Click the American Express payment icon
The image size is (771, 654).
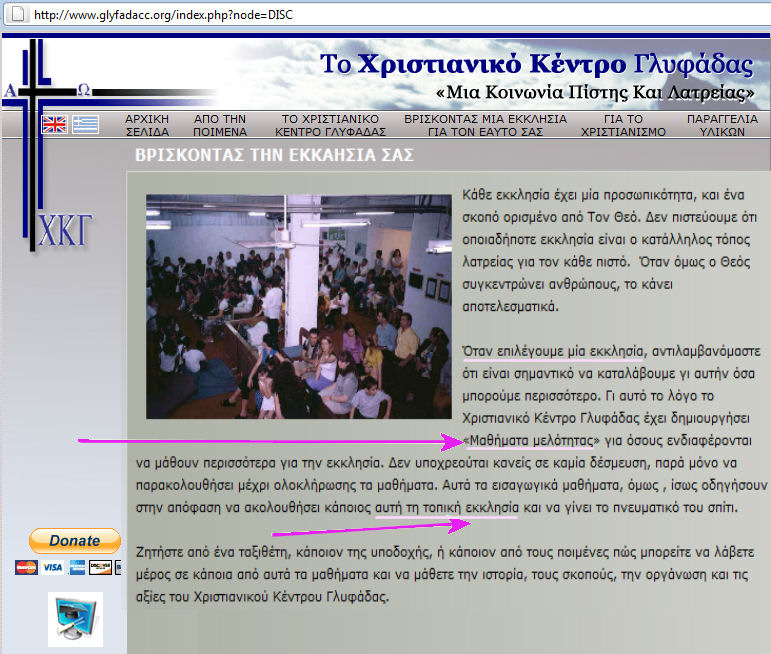pos(76,567)
